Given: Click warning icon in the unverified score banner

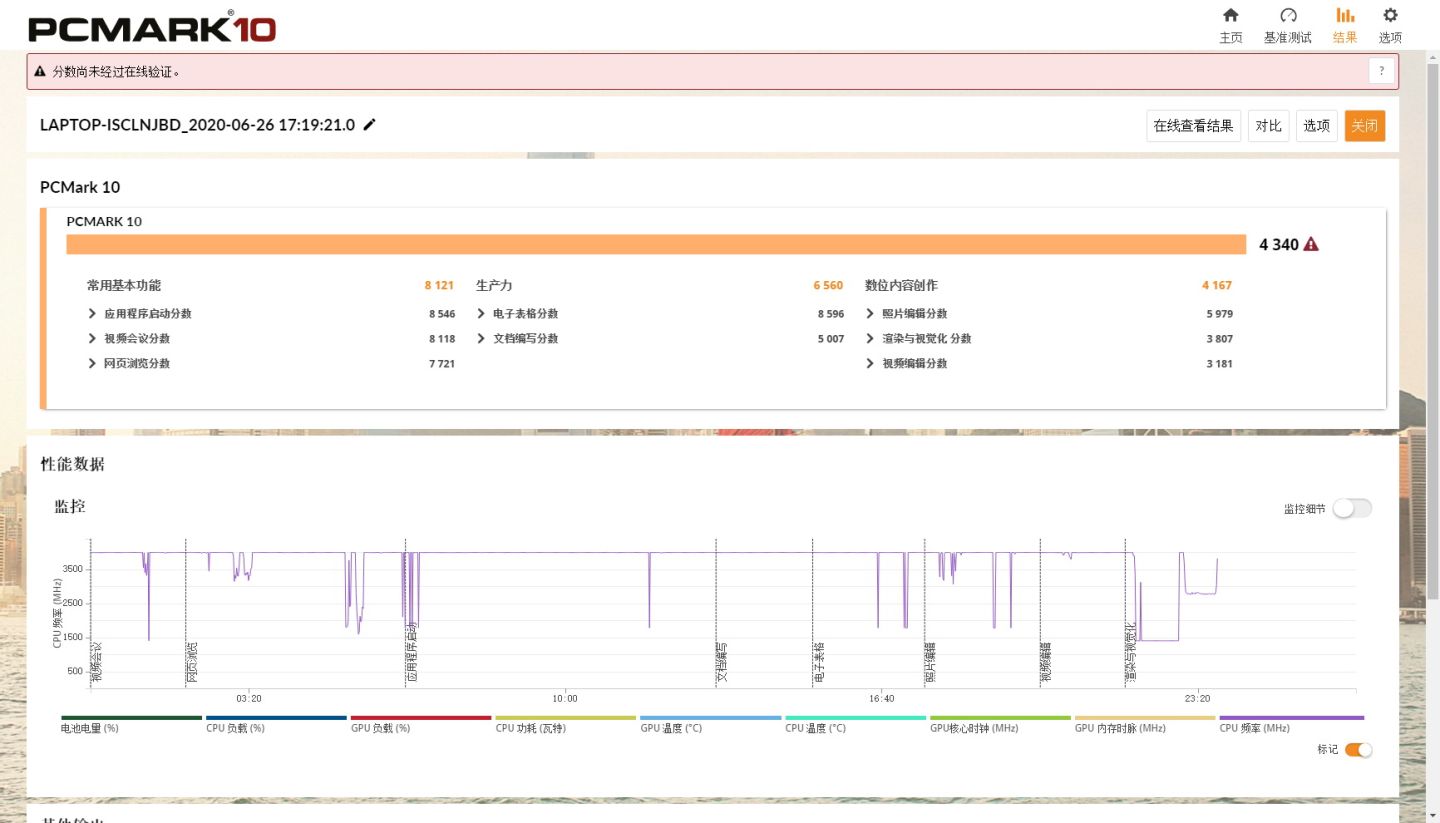Looking at the screenshot, I should 40,72.
